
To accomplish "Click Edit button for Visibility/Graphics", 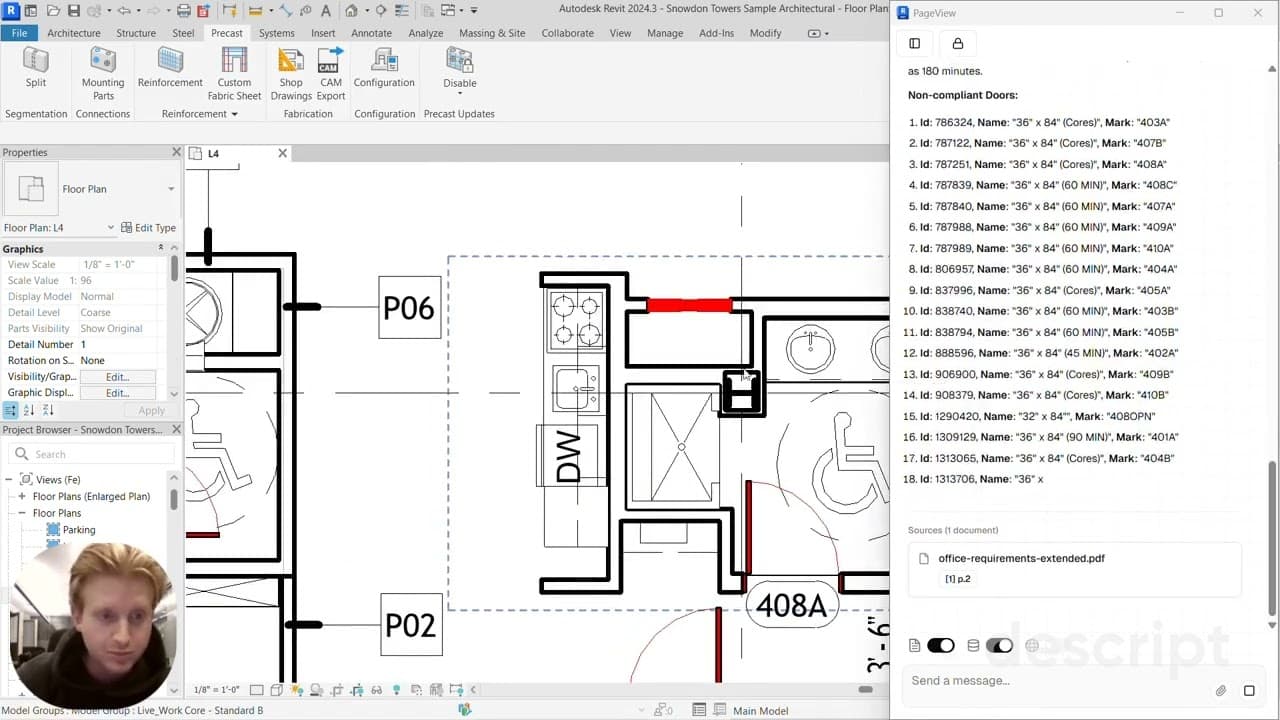I will [118, 377].
